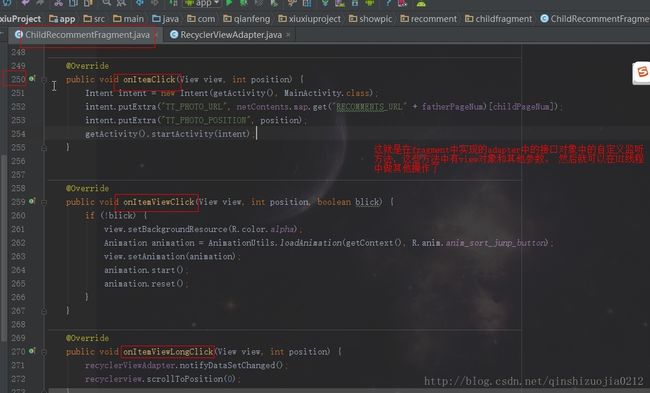Click the Help question mark toolbar icon
650x393 pixels.
click(x=388, y=3)
